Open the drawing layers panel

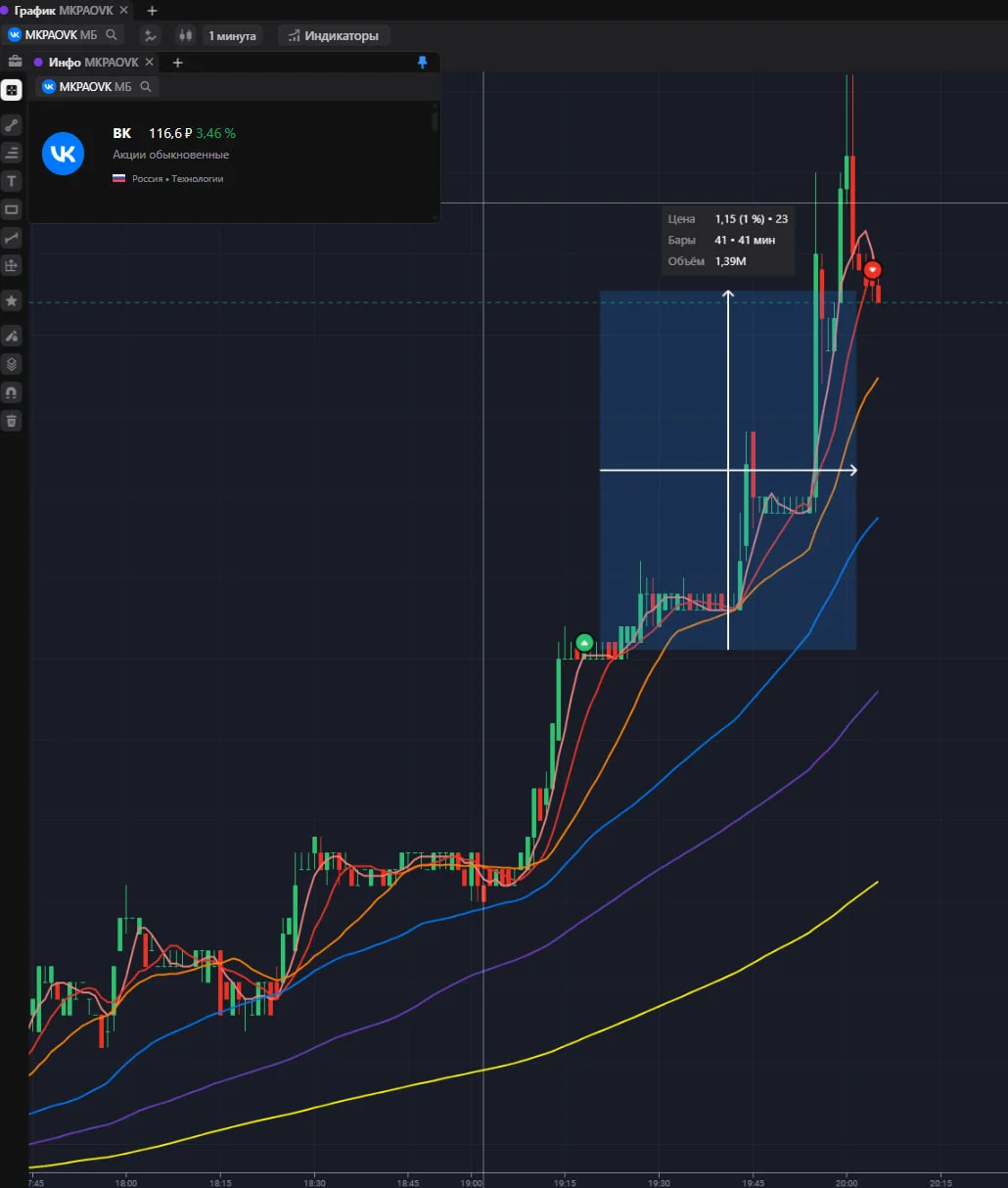pos(12,364)
